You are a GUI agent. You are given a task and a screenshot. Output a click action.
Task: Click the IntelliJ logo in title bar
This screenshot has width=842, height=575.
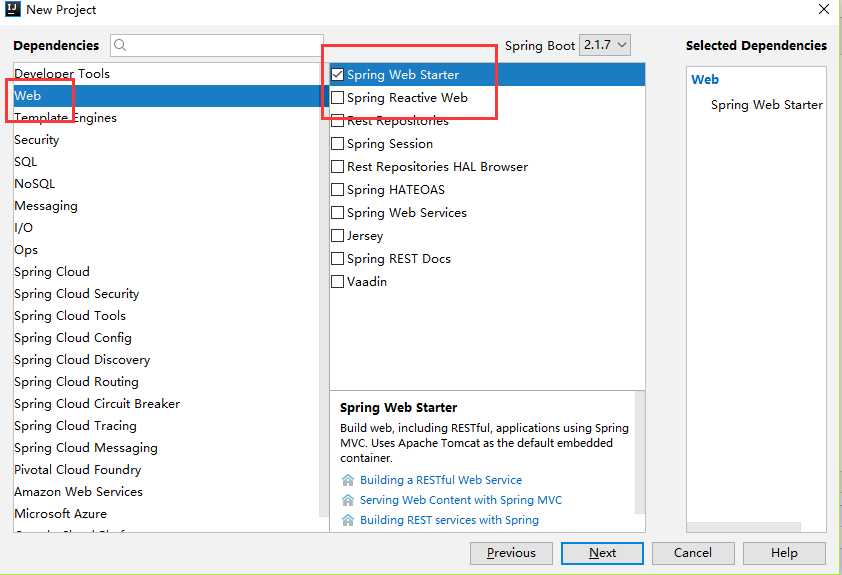click(x=12, y=9)
